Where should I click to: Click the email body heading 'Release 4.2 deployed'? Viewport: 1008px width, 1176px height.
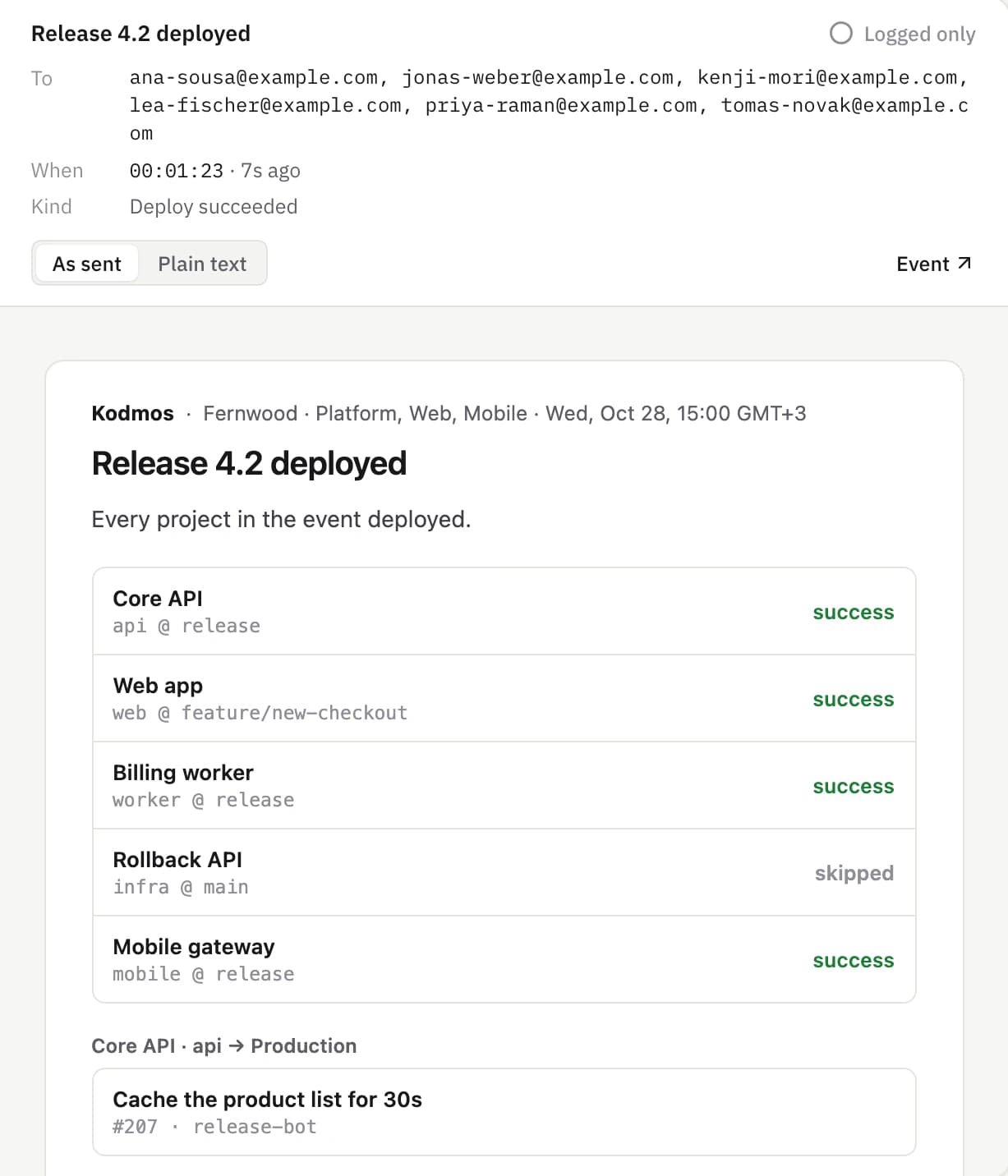[x=249, y=463]
